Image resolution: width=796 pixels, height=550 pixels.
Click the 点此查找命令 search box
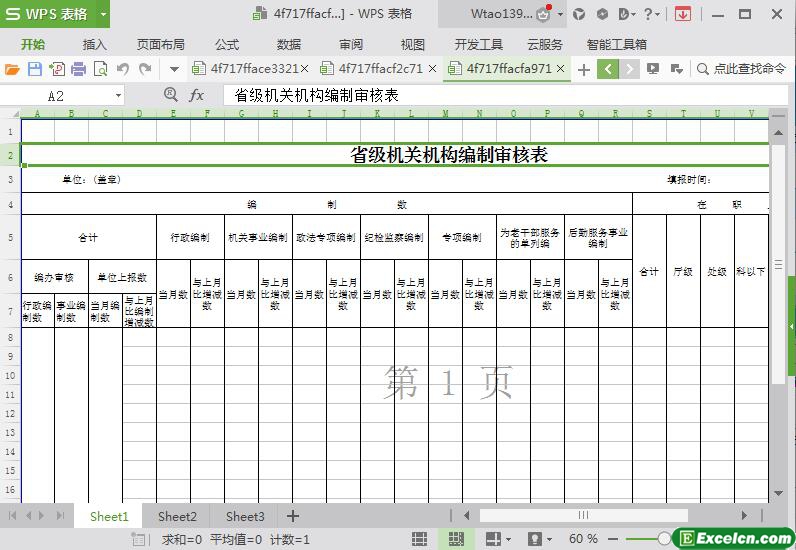[742, 69]
